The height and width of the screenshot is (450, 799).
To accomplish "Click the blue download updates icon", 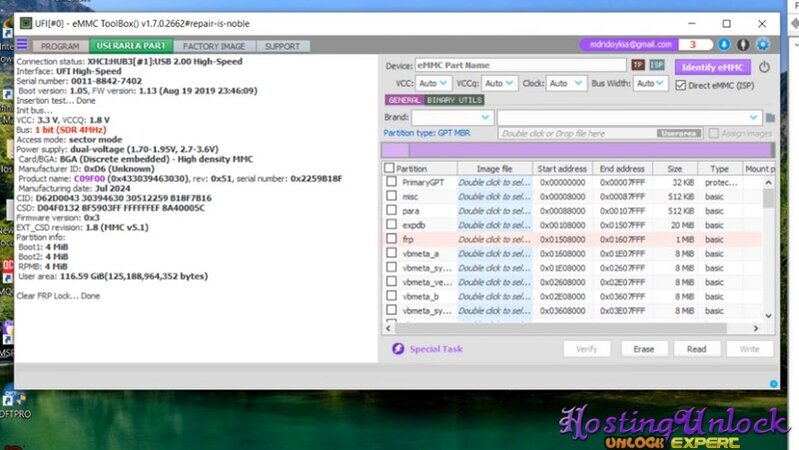I will 724,45.
